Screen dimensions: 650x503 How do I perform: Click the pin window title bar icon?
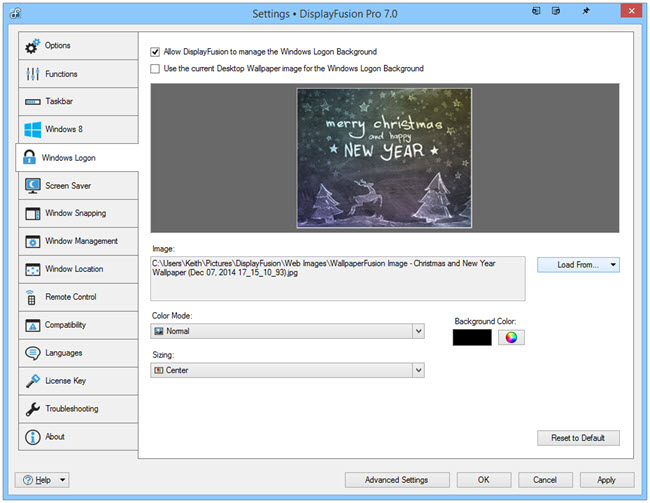pos(586,11)
